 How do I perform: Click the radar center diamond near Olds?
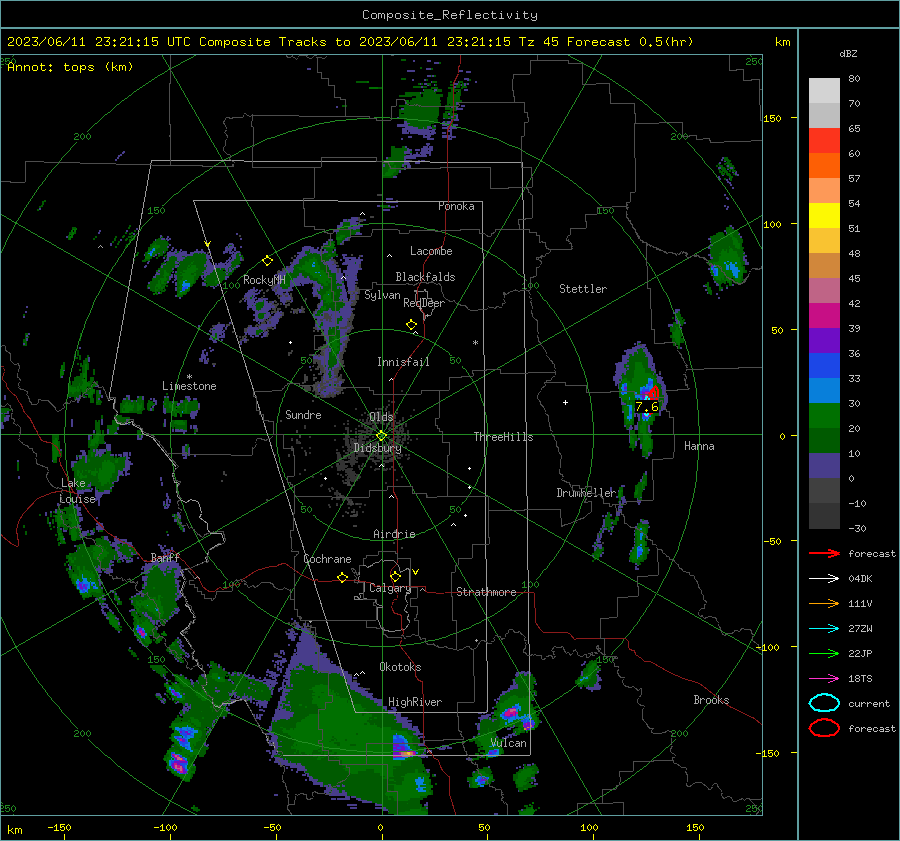click(x=381, y=436)
